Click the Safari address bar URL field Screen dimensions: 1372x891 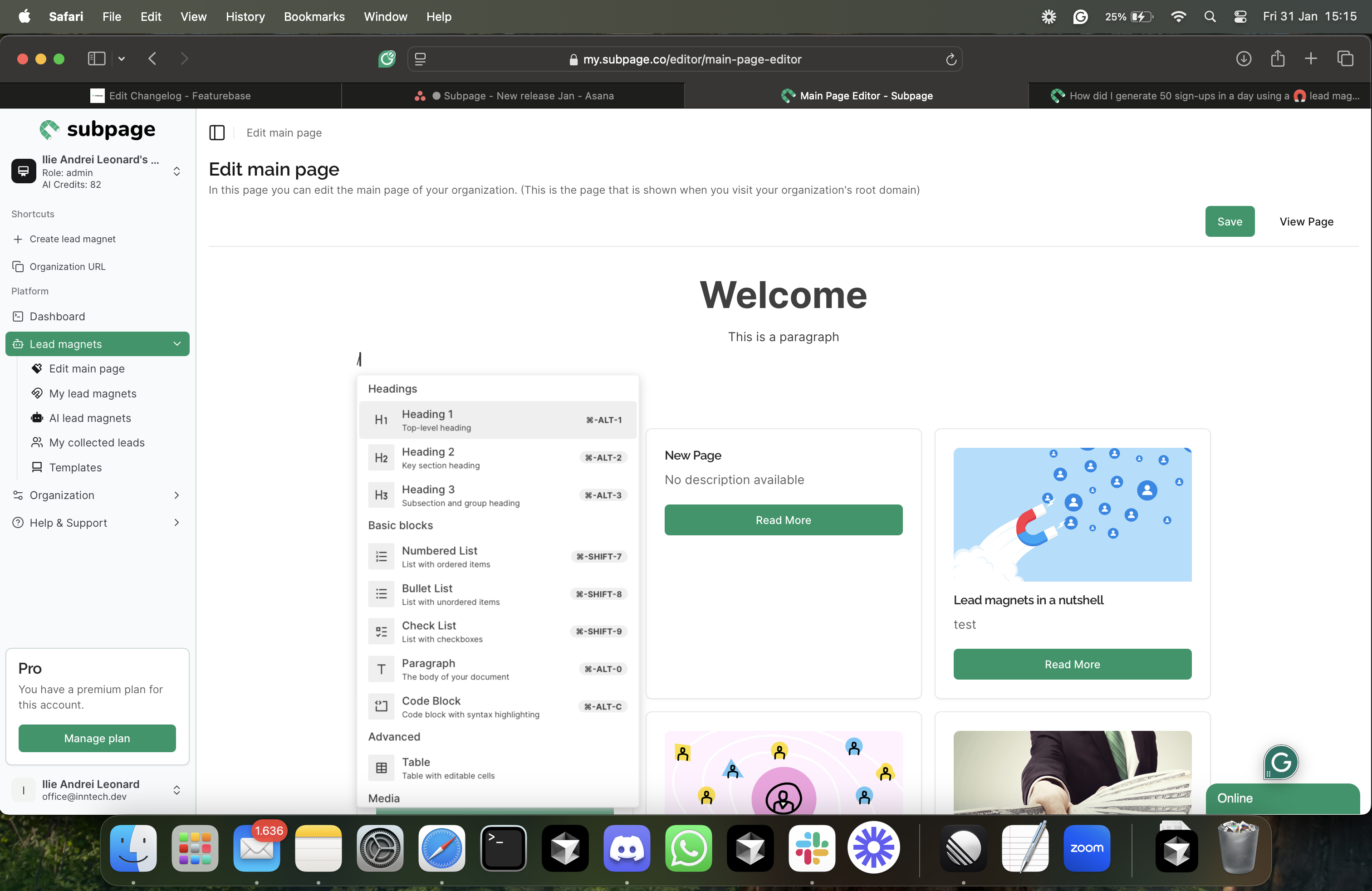(685, 59)
